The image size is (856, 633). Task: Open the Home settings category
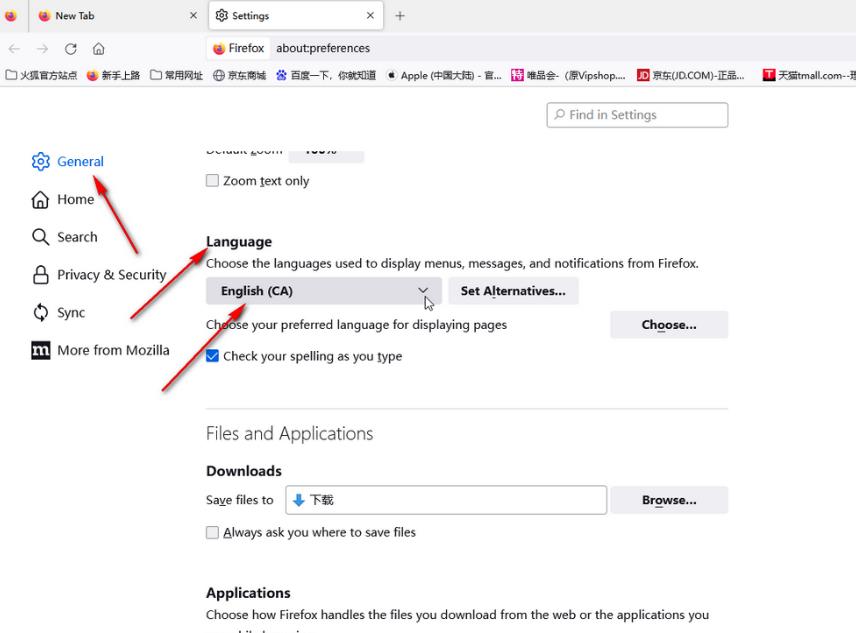pos(63,200)
